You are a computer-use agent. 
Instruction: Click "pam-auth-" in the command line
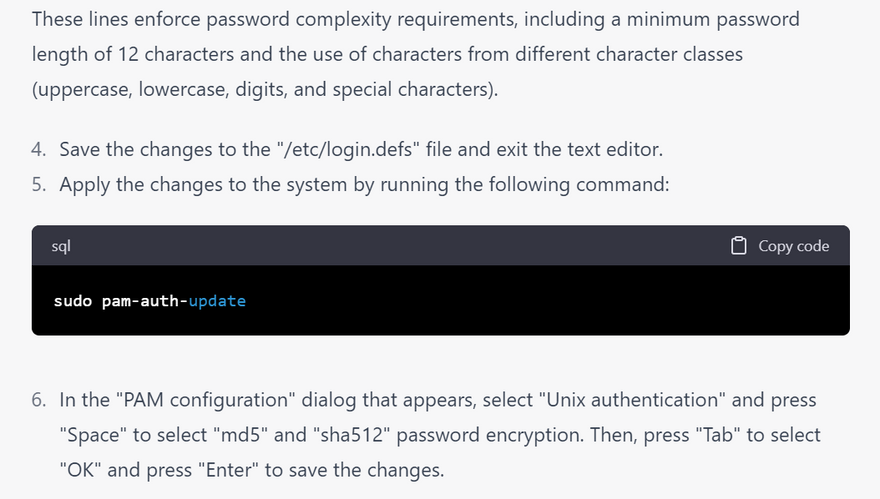pos(145,301)
